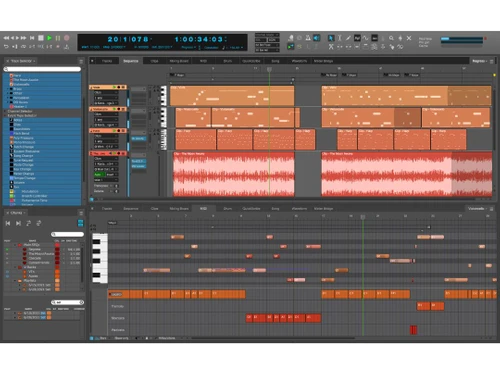This screenshot has height=375, width=500.
Task: Click the large time counter display 1:00:34:03
Action: pyautogui.click(x=201, y=39)
